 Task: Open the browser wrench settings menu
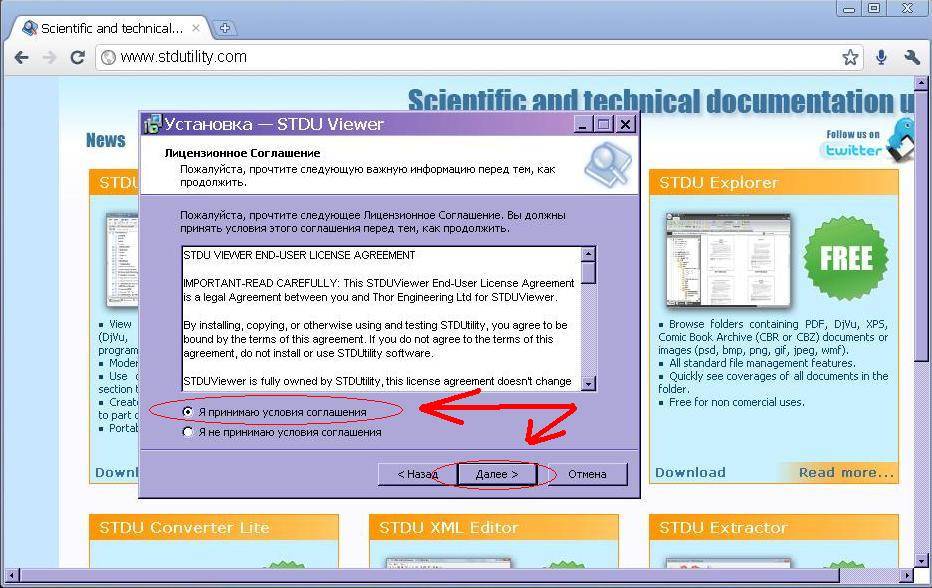912,57
